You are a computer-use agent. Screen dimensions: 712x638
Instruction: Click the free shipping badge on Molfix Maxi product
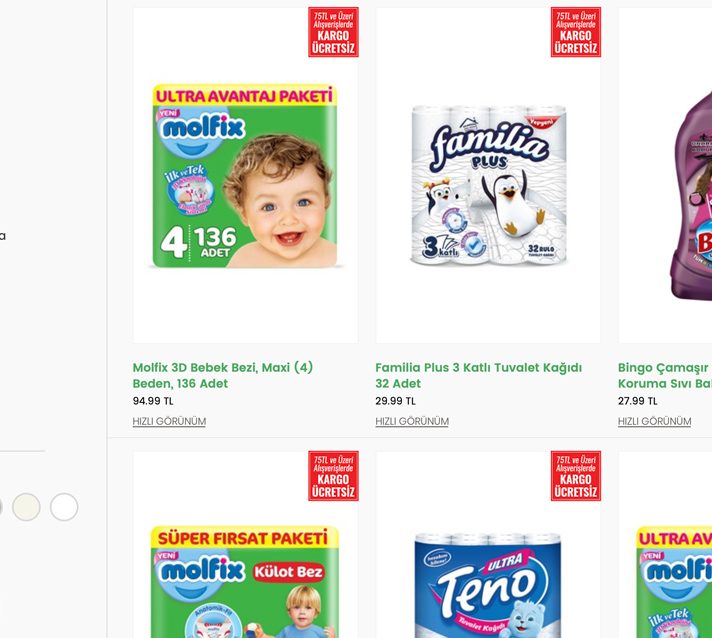tap(333, 32)
